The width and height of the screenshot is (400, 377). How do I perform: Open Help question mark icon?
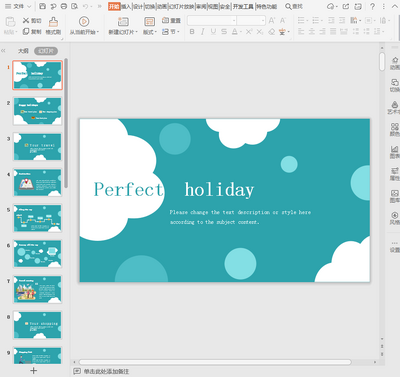(x=372, y=6)
